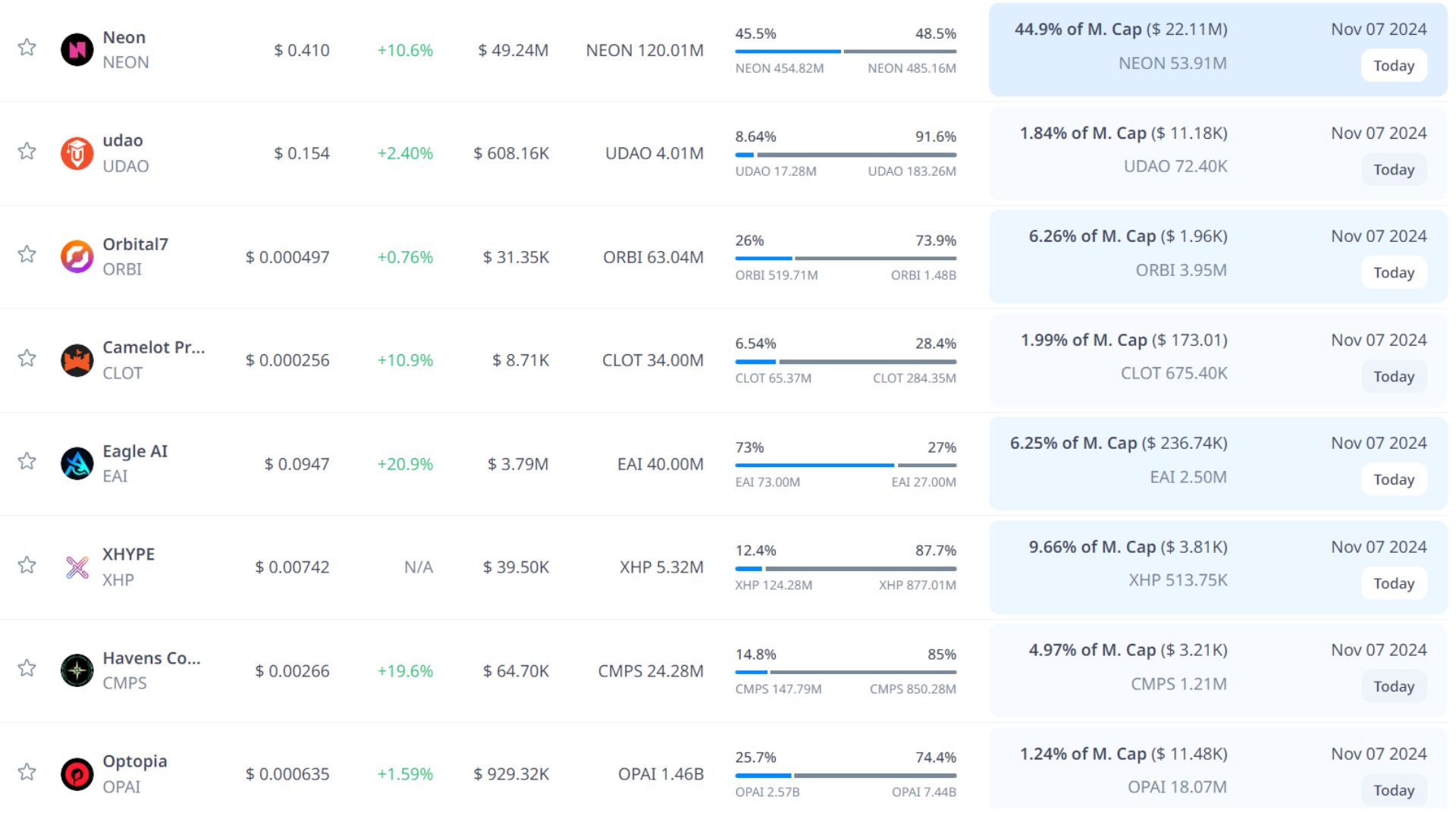Click Today button in udao row
1456x819 pixels.
1393,170
